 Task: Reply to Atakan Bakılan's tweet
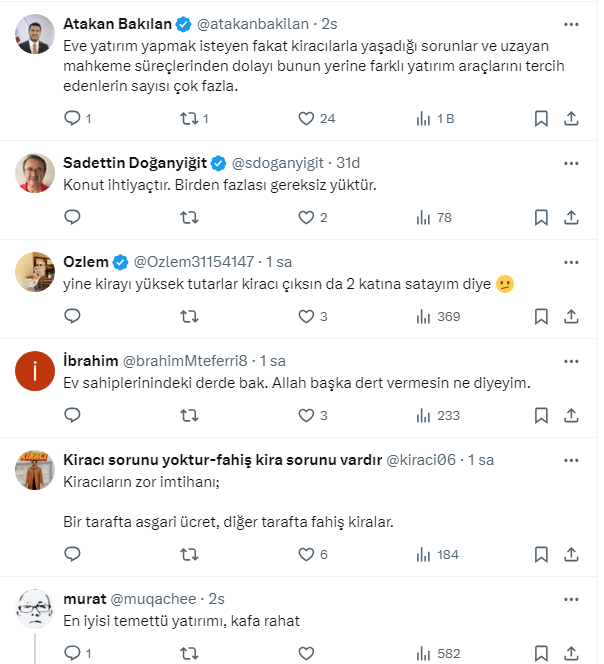click(x=72, y=119)
